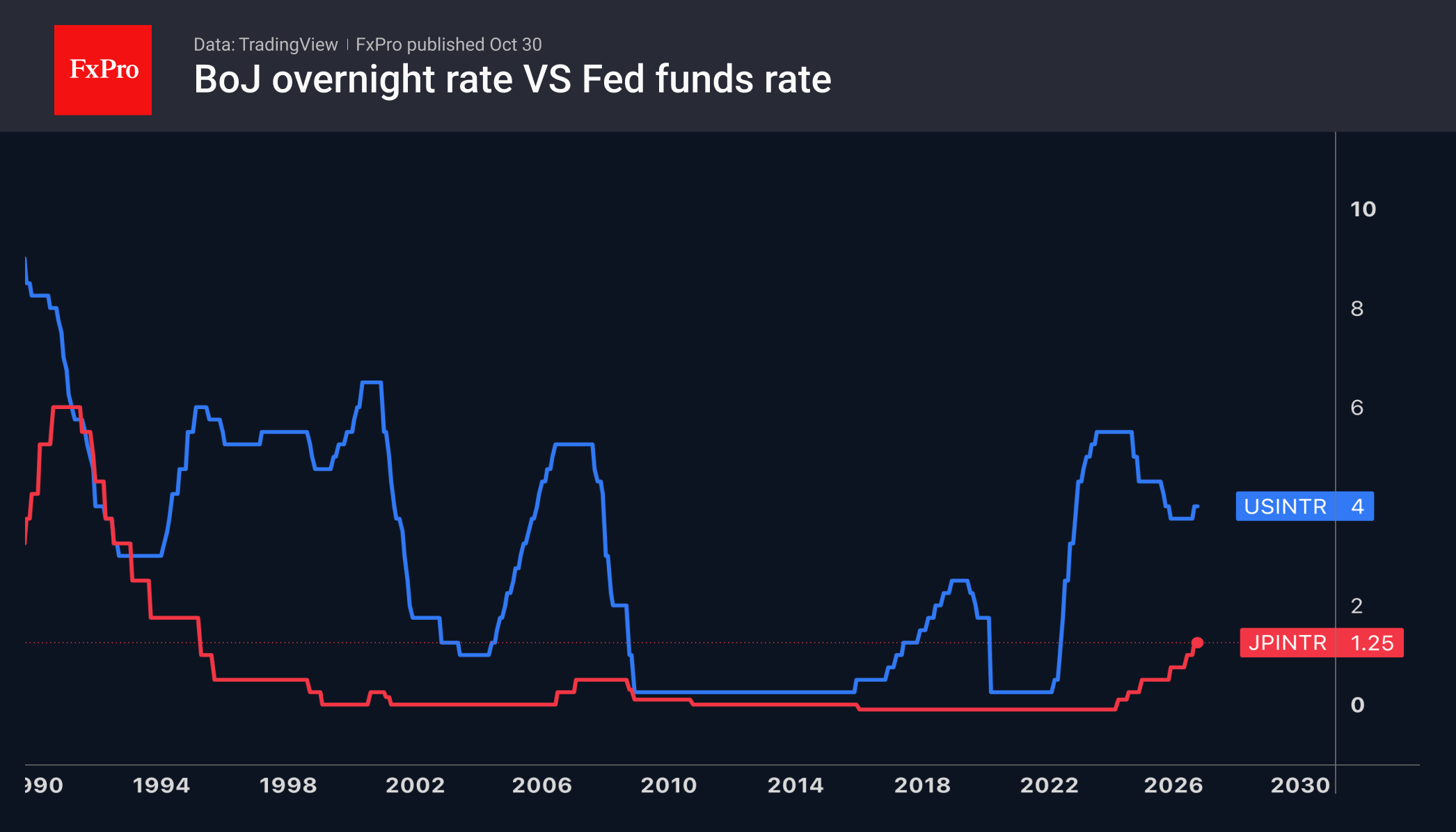Click the 2018 time axis label
The height and width of the screenshot is (832, 1456).
click(x=922, y=785)
